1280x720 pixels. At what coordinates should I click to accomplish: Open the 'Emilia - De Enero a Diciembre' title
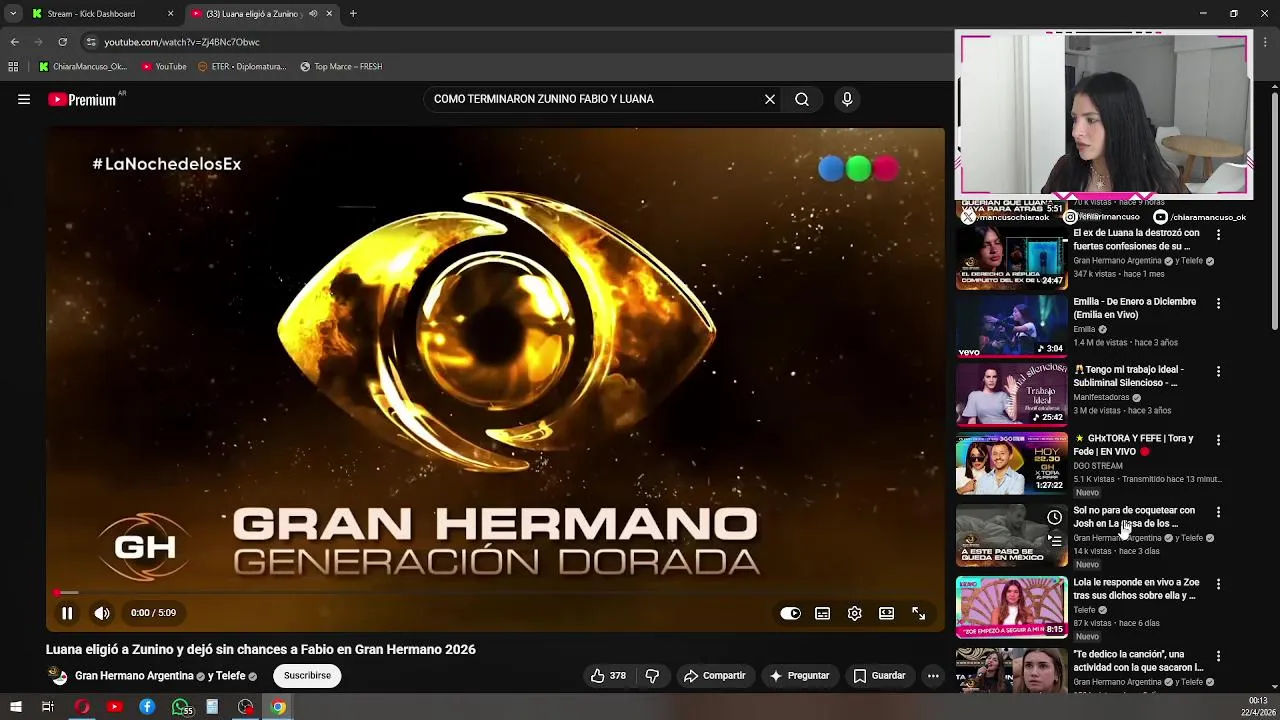click(1134, 308)
